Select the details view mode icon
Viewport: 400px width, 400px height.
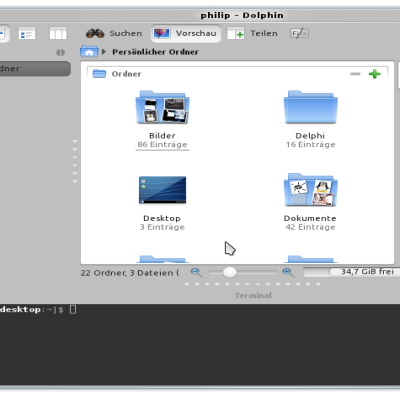[27, 33]
